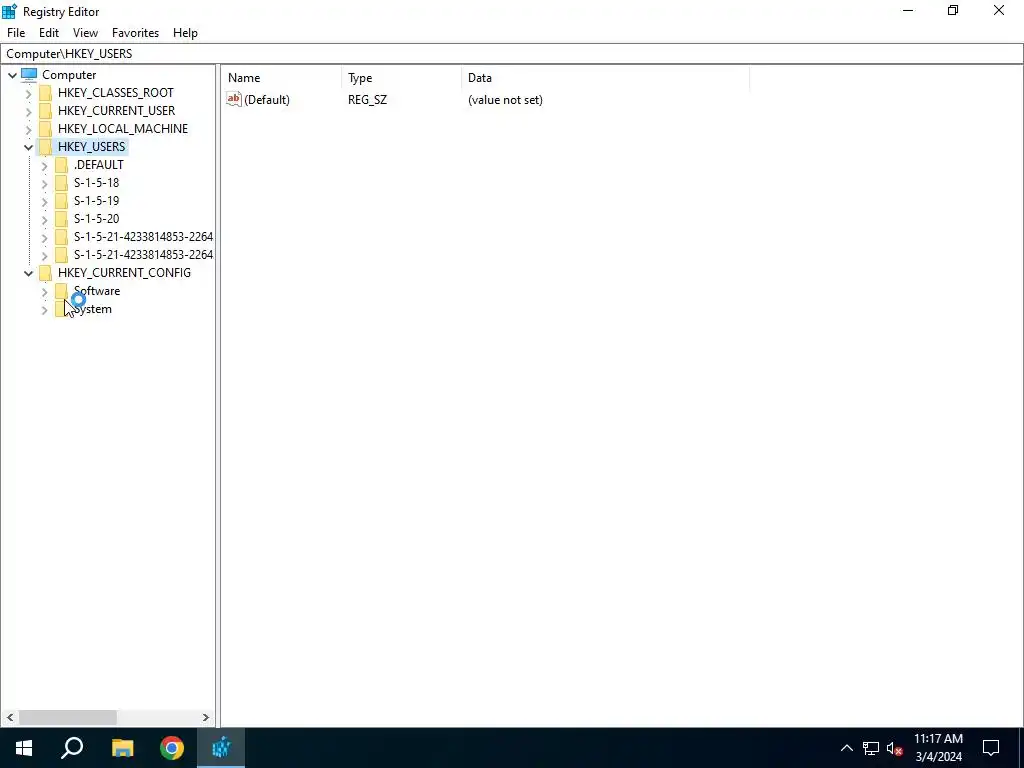Click the S-1-5-19 folder icon
This screenshot has width=1024, height=768.
coord(61,200)
